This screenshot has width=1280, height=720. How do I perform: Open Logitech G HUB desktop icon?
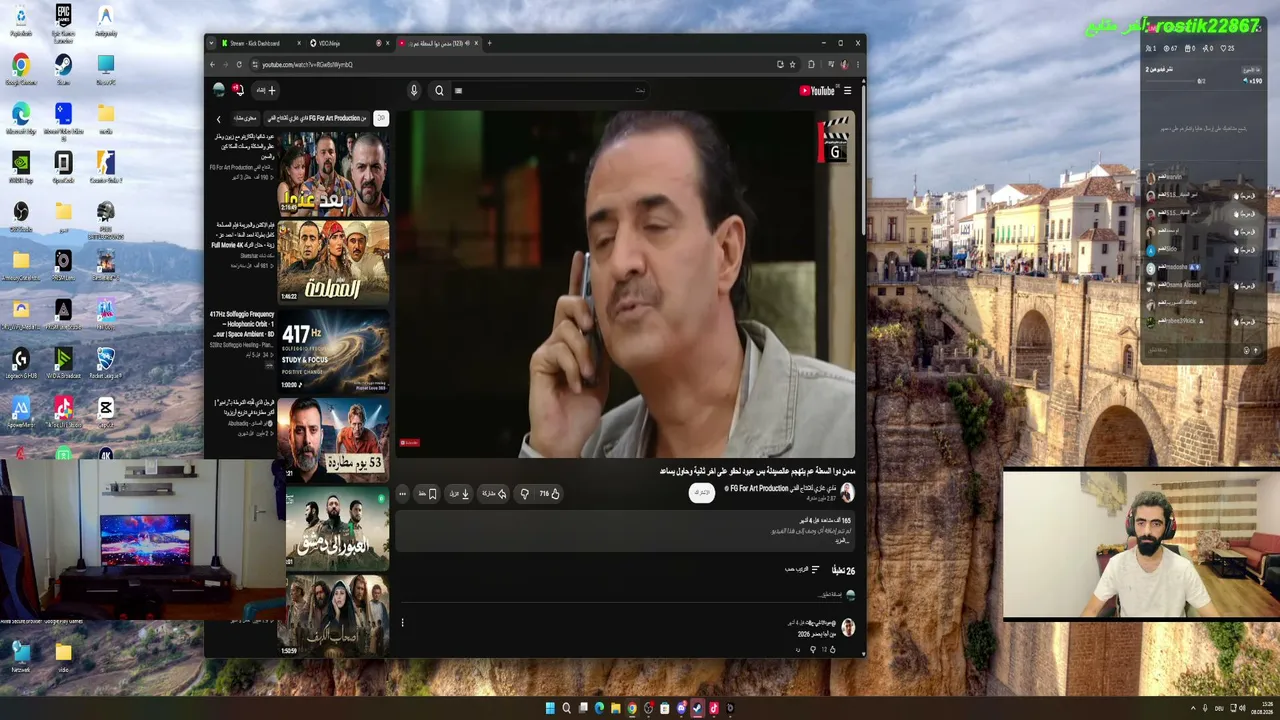pyautogui.click(x=21, y=361)
